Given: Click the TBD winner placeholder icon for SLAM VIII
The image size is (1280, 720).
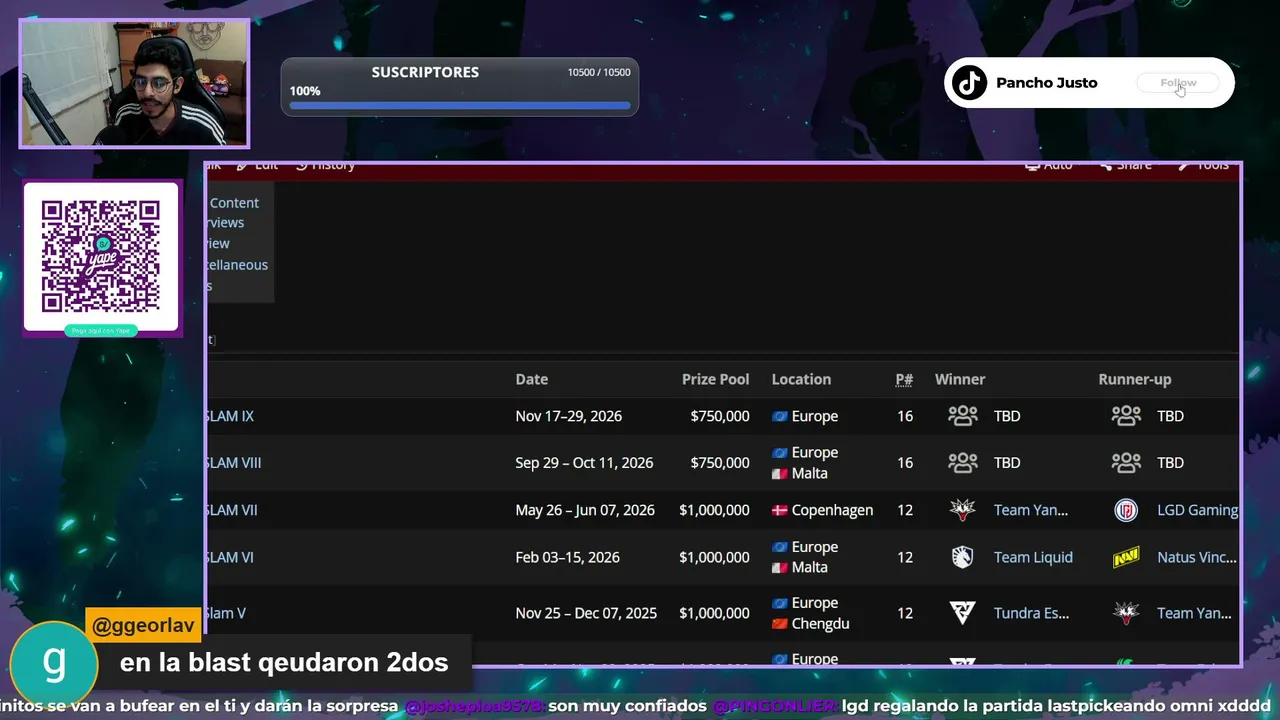Looking at the screenshot, I should [963, 463].
